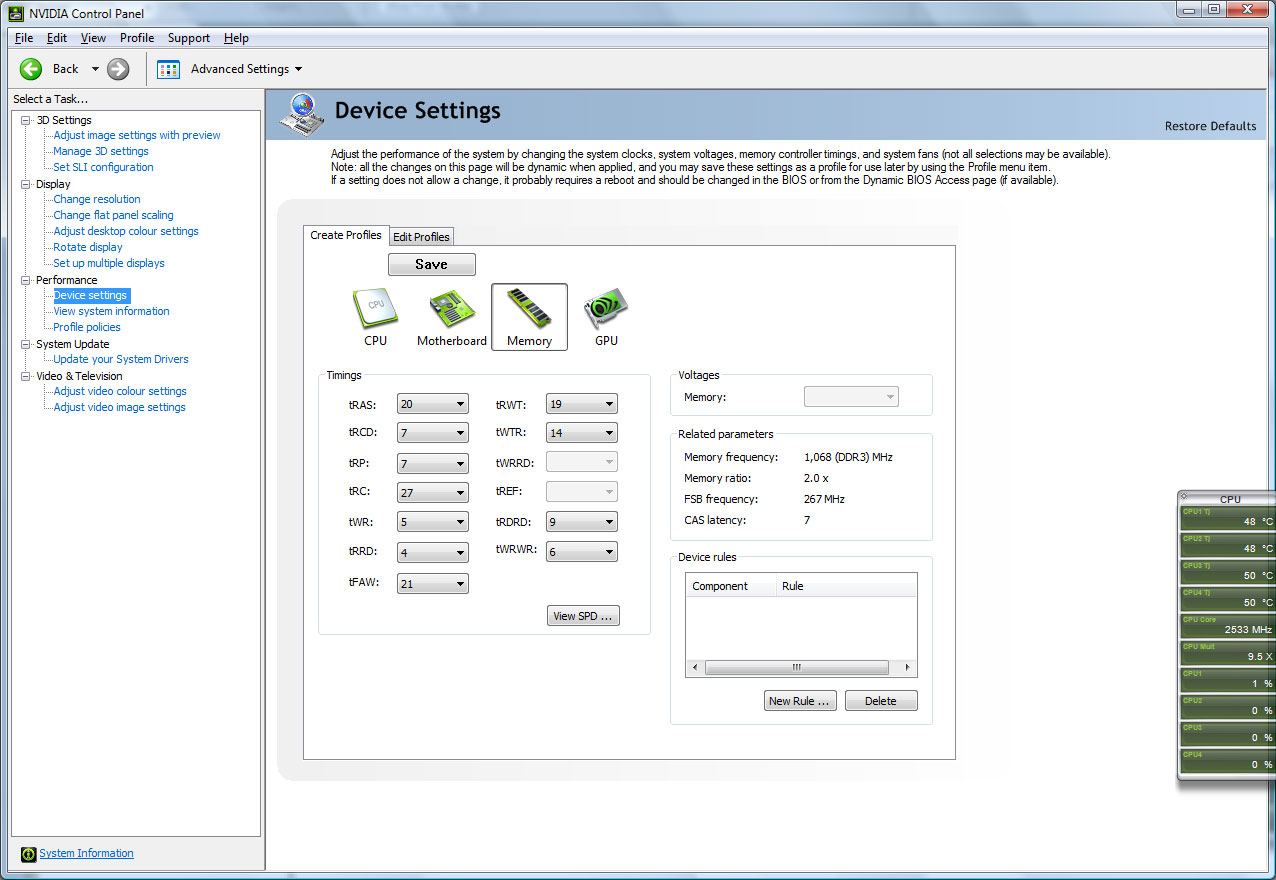Select the CPU device icon
Viewport: 1276px width, 880px height.
(375, 309)
